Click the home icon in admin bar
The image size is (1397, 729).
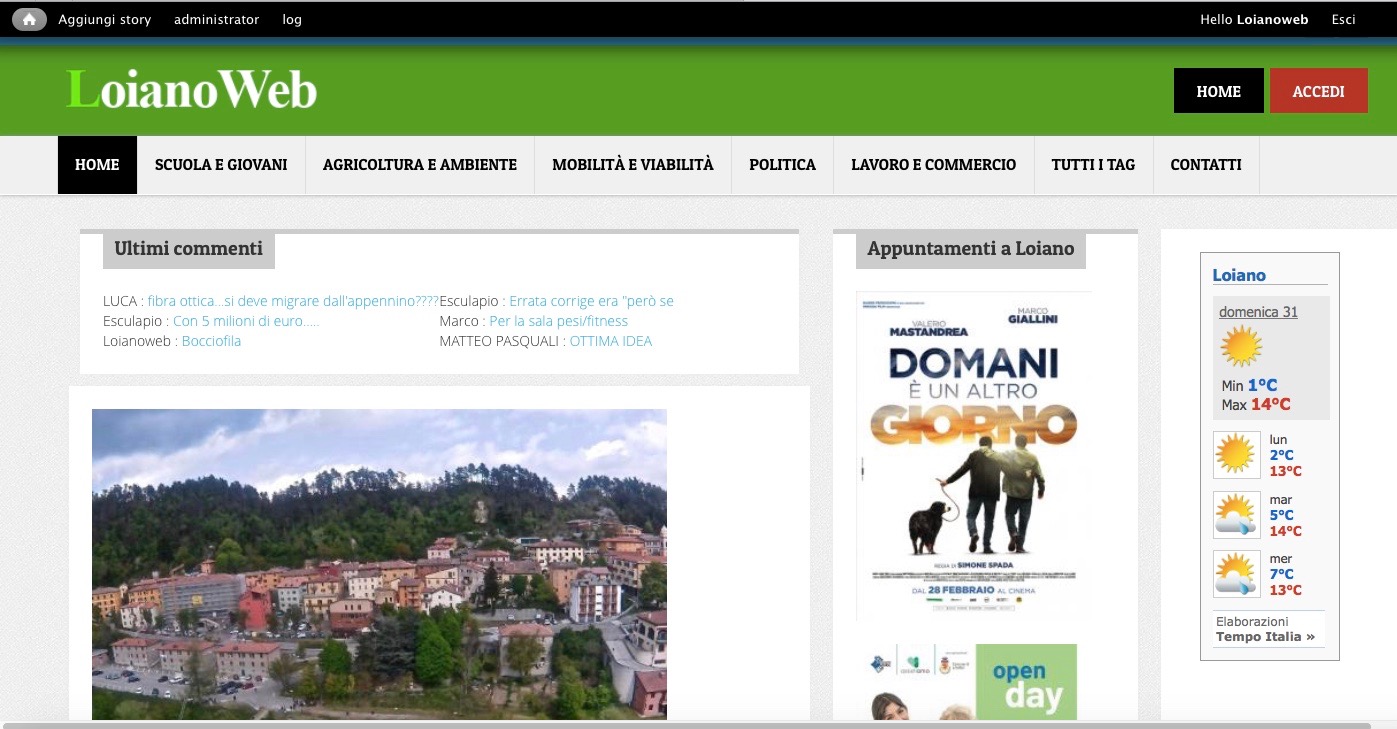[x=29, y=19]
